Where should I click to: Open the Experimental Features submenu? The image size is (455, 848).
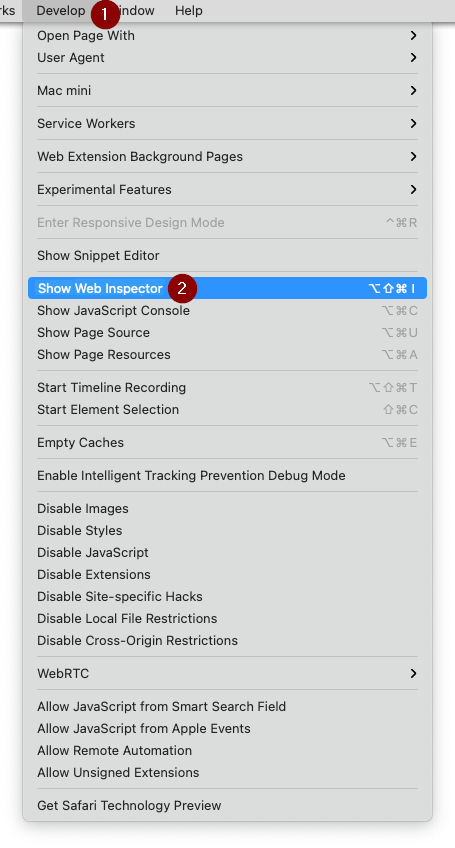click(227, 190)
